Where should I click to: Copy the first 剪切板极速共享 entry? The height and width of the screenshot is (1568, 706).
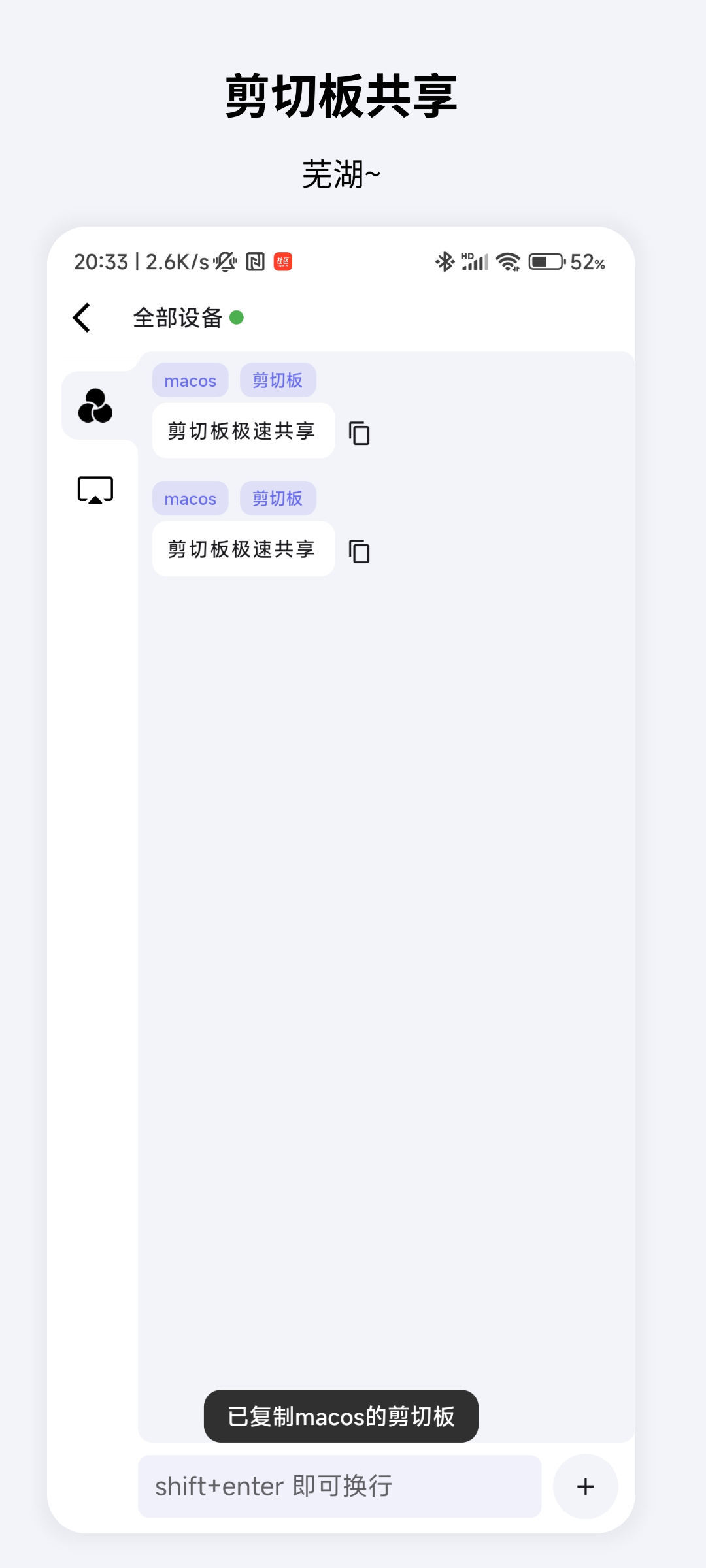click(359, 433)
